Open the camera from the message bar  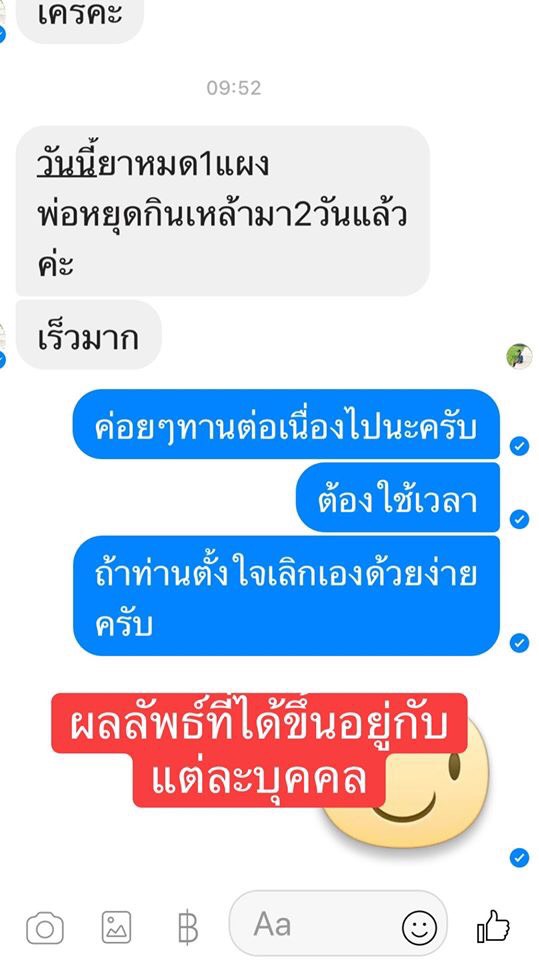pos(45,928)
